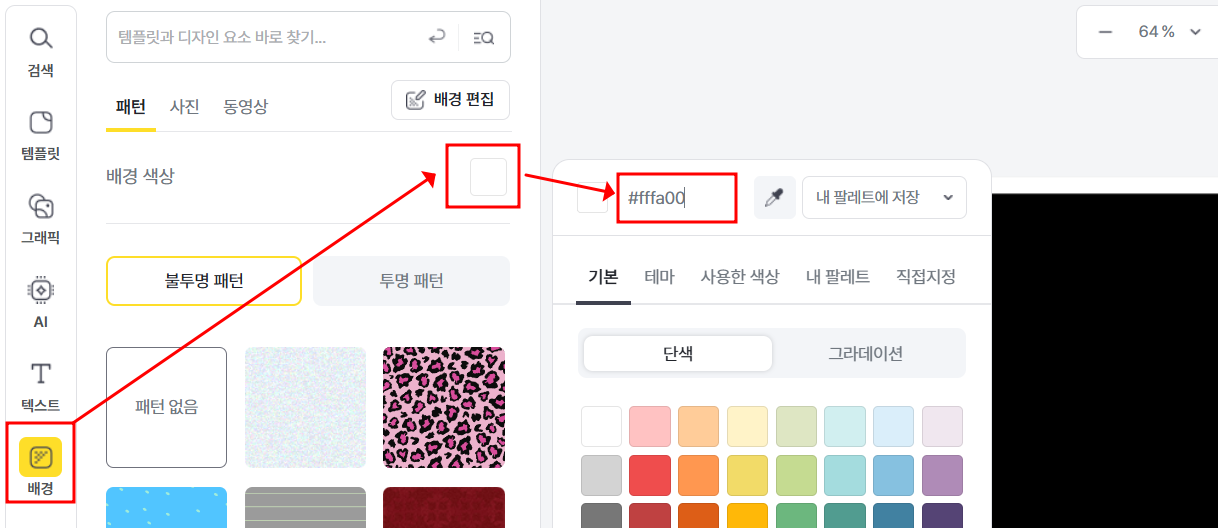Select the gray striped pattern thumbnail

click(x=305, y=507)
